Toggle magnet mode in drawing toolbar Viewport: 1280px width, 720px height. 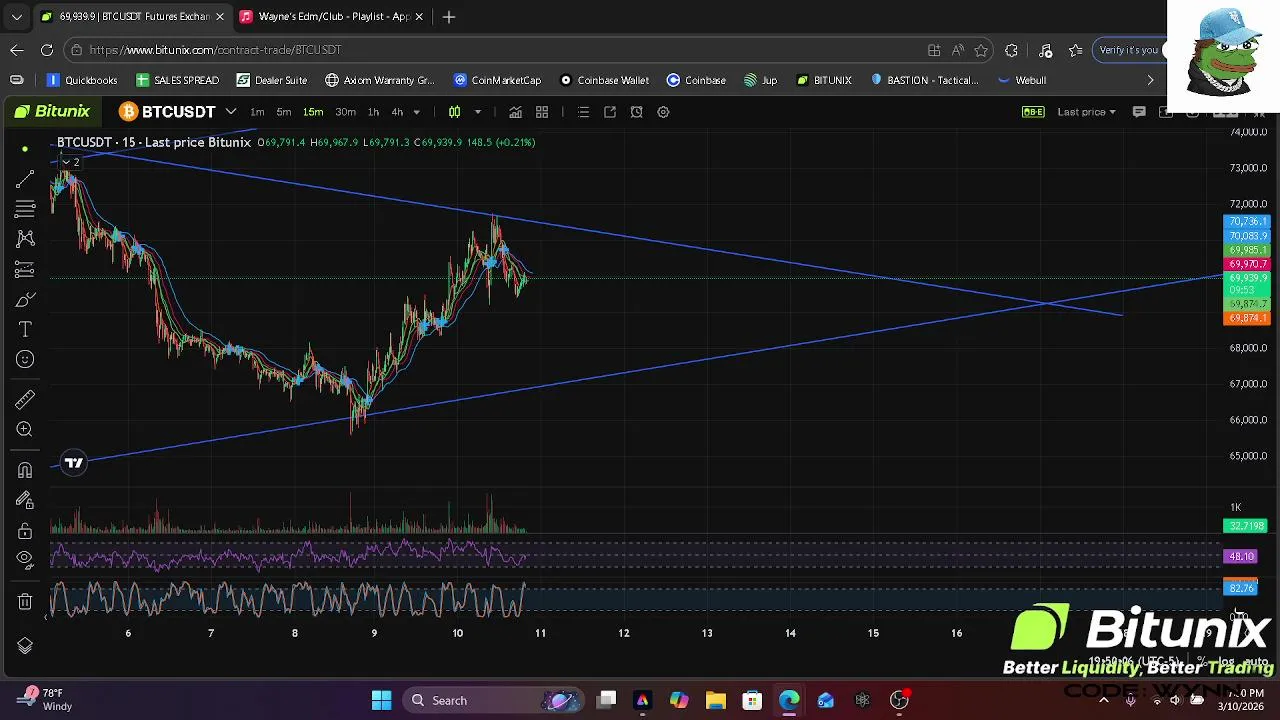[x=25, y=470]
